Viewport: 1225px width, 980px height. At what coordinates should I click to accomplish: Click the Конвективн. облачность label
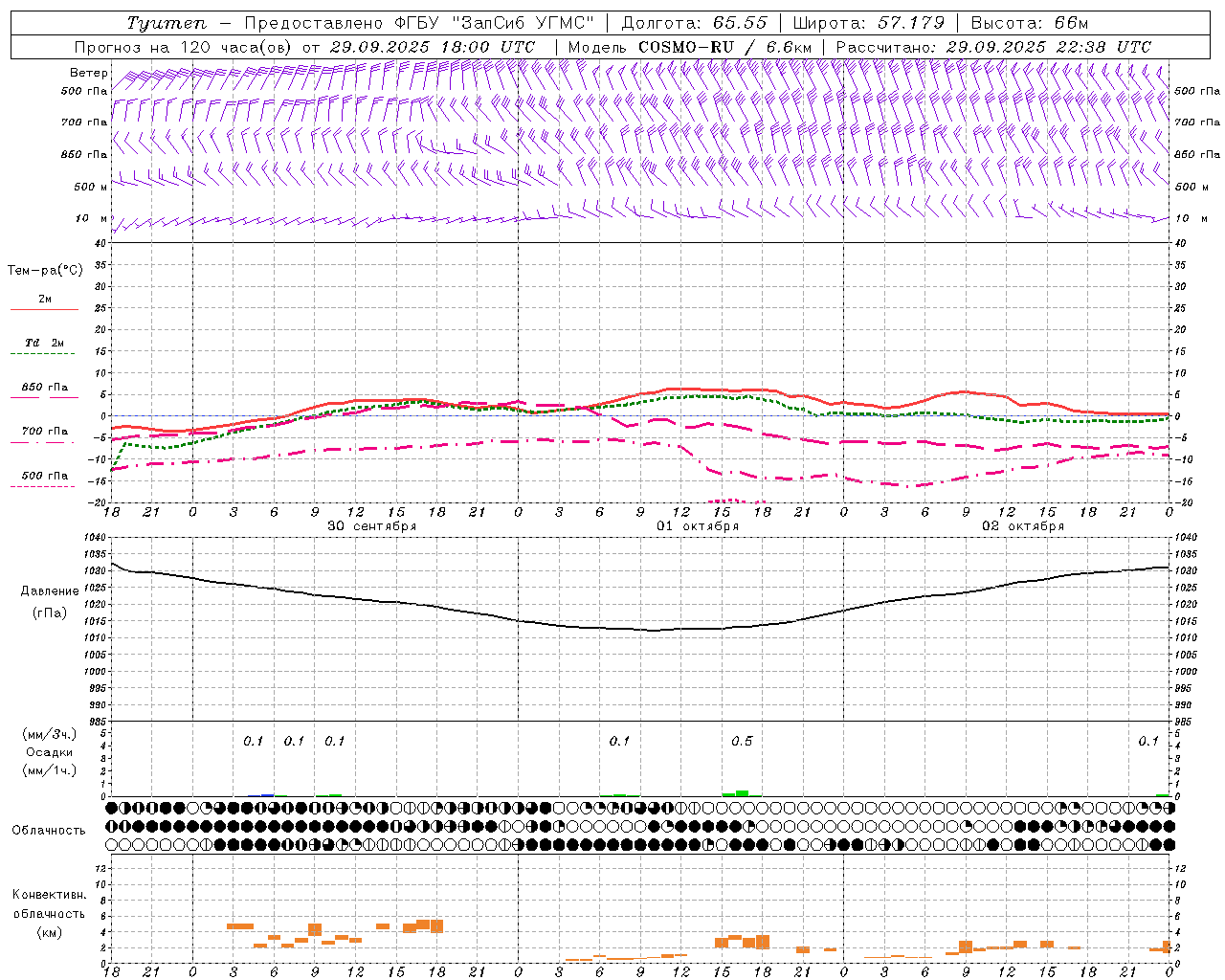[x=49, y=904]
